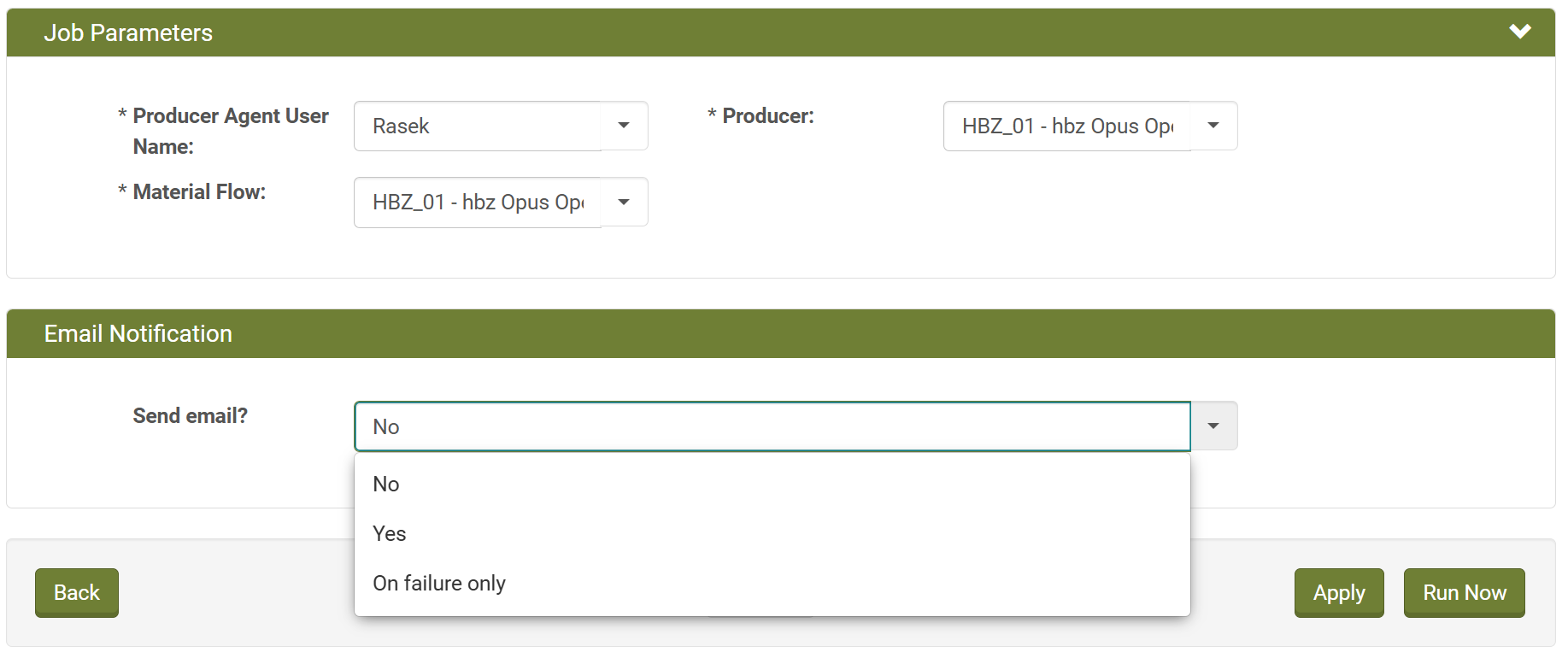Click the Producer Agent User Name field showing Rasek
The height and width of the screenshot is (658, 1568).
point(478,126)
